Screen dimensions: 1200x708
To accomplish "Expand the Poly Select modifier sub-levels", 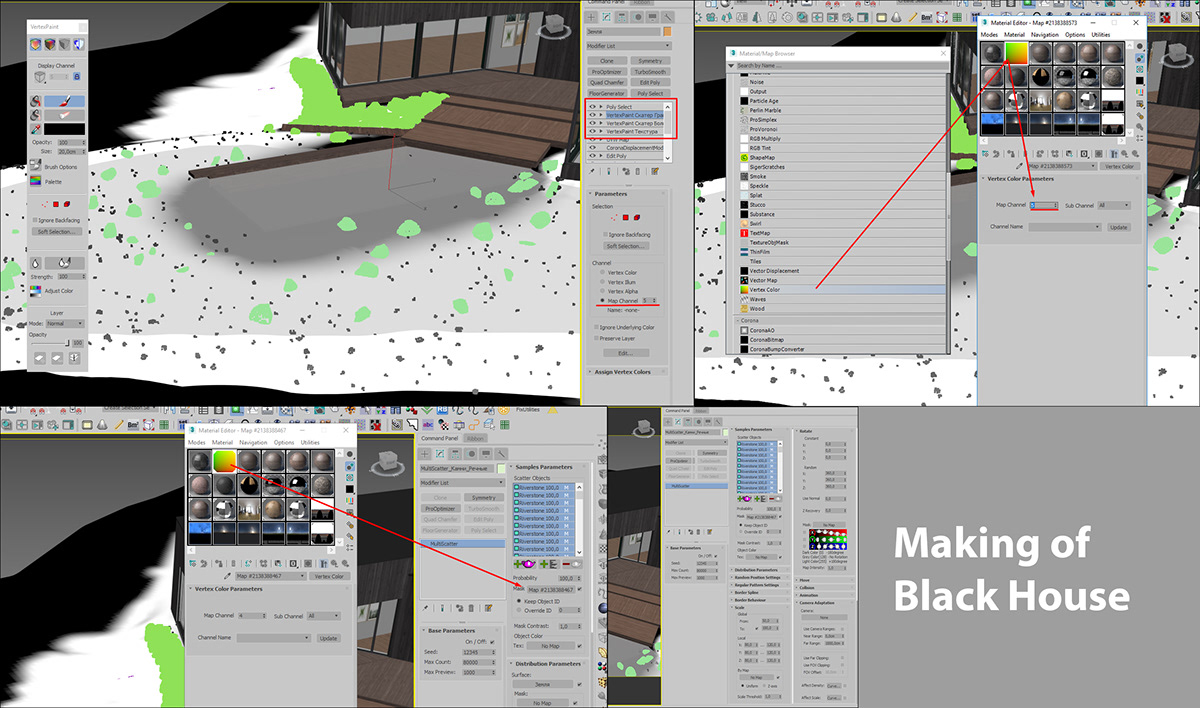I will pos(602,106).
